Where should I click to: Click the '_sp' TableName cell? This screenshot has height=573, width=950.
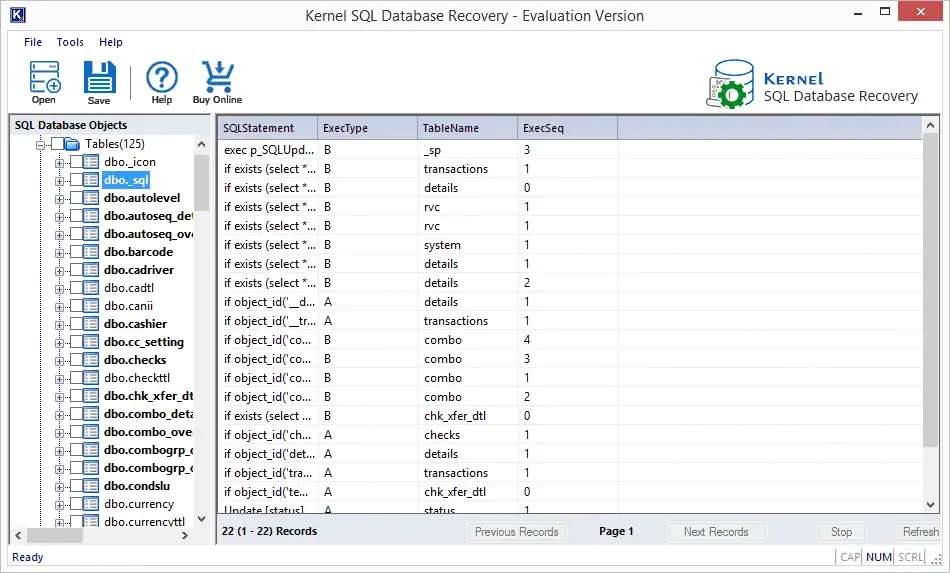[x=467, y=150]
